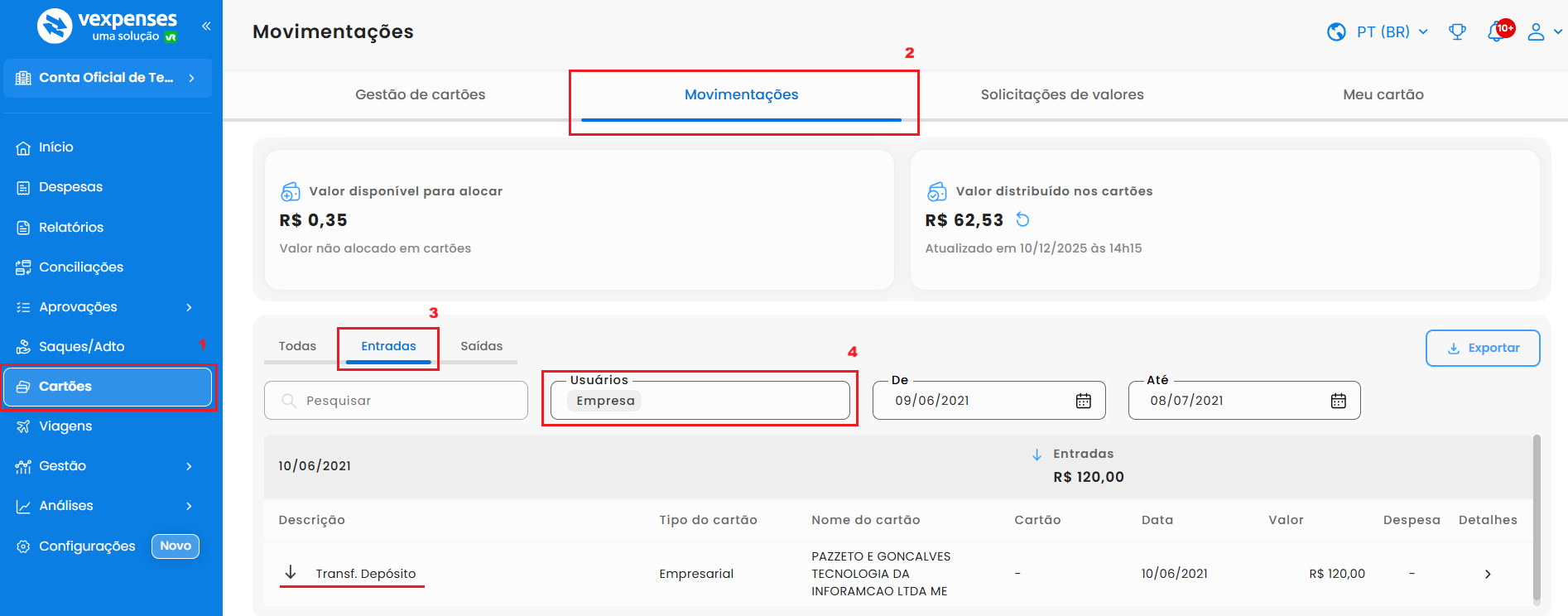Click the trophy icon in header

coord(1457,32)
